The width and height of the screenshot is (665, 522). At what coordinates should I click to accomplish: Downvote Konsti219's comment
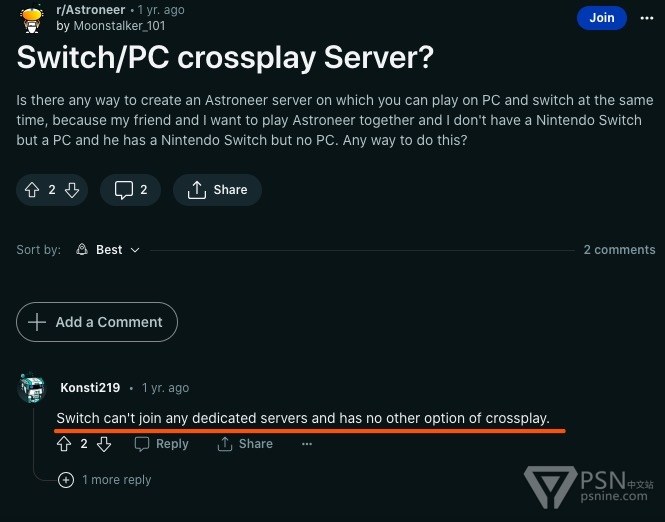104,444
